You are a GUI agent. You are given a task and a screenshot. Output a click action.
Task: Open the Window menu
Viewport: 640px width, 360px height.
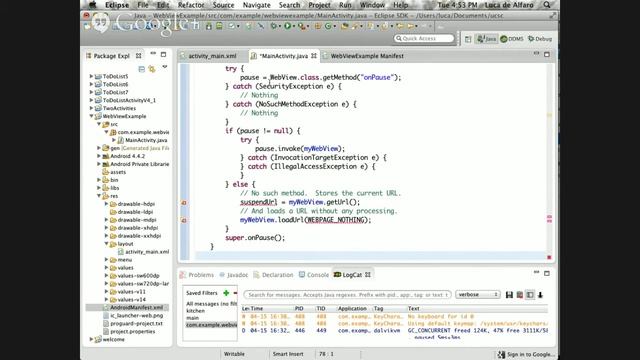tap(372, 5)
